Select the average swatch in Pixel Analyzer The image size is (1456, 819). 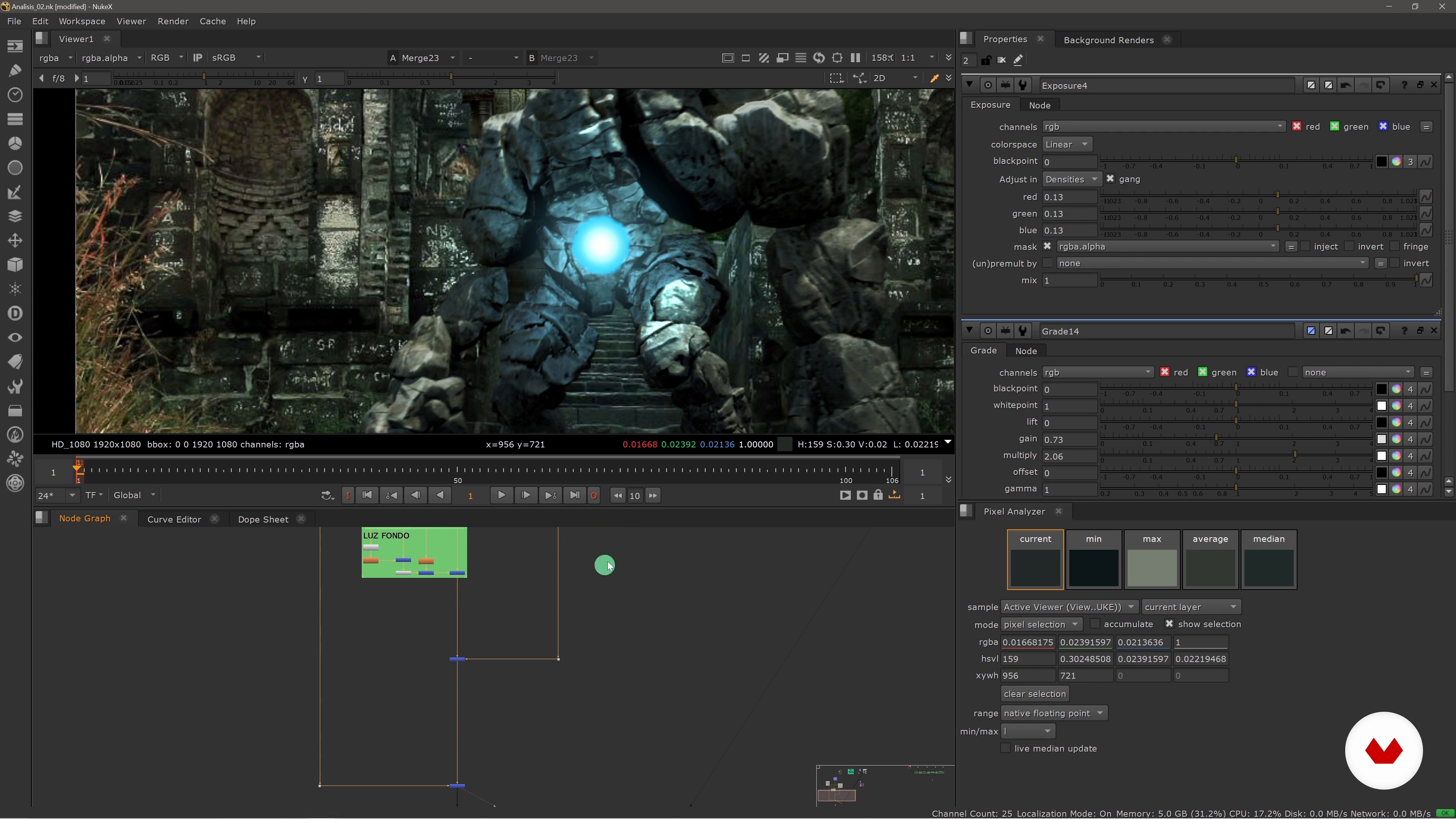[1210, 560]
